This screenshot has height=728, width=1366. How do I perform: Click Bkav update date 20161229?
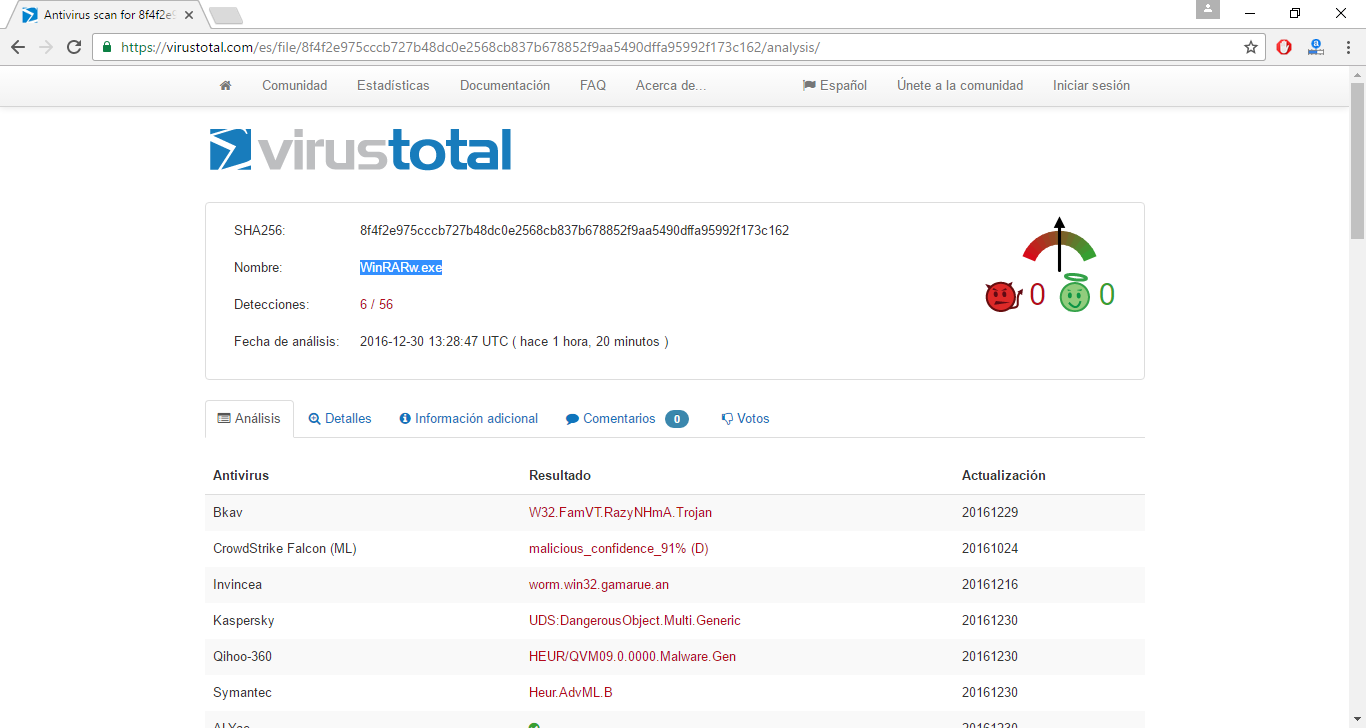(x=990, y=513)
